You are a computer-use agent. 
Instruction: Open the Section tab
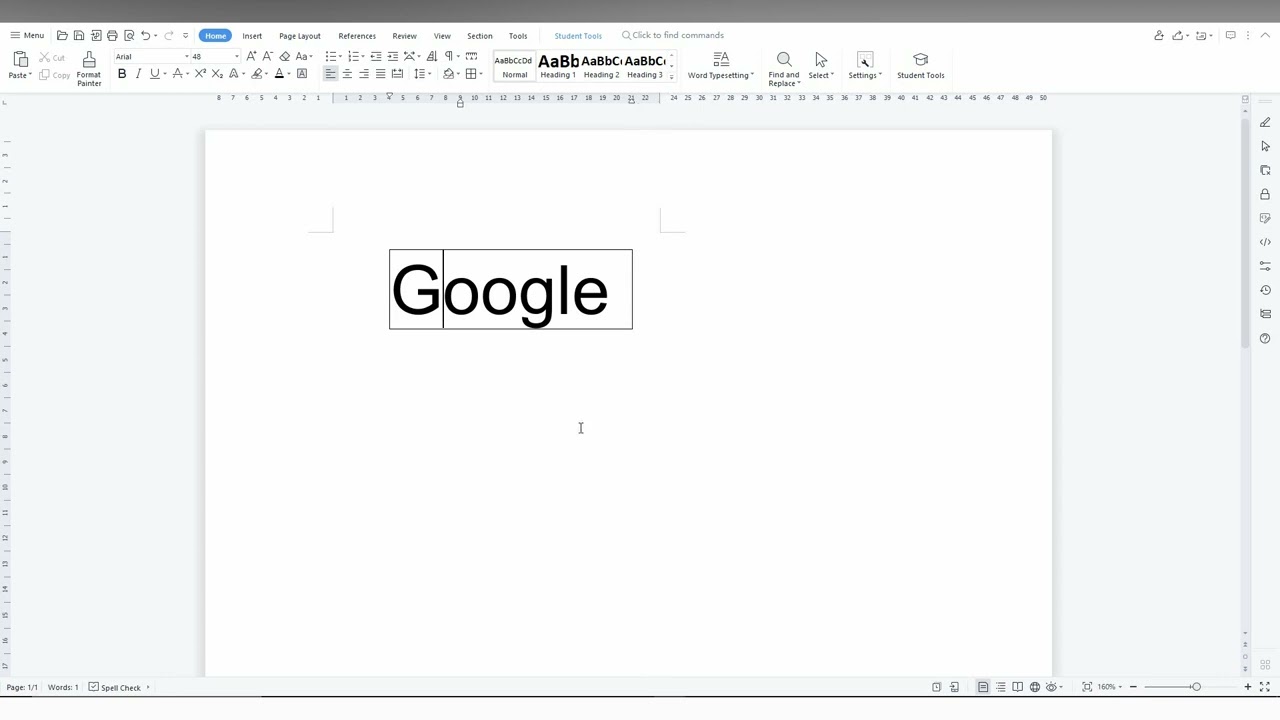pos(480,36)
